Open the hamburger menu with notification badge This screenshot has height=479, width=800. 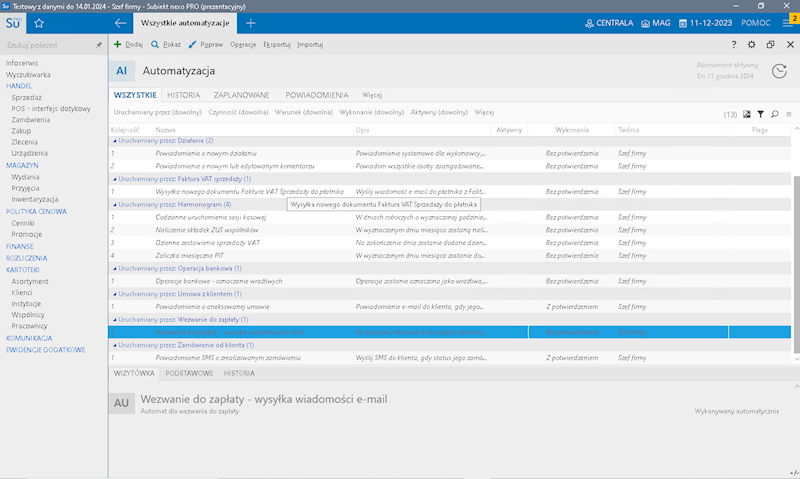point(789,22)
